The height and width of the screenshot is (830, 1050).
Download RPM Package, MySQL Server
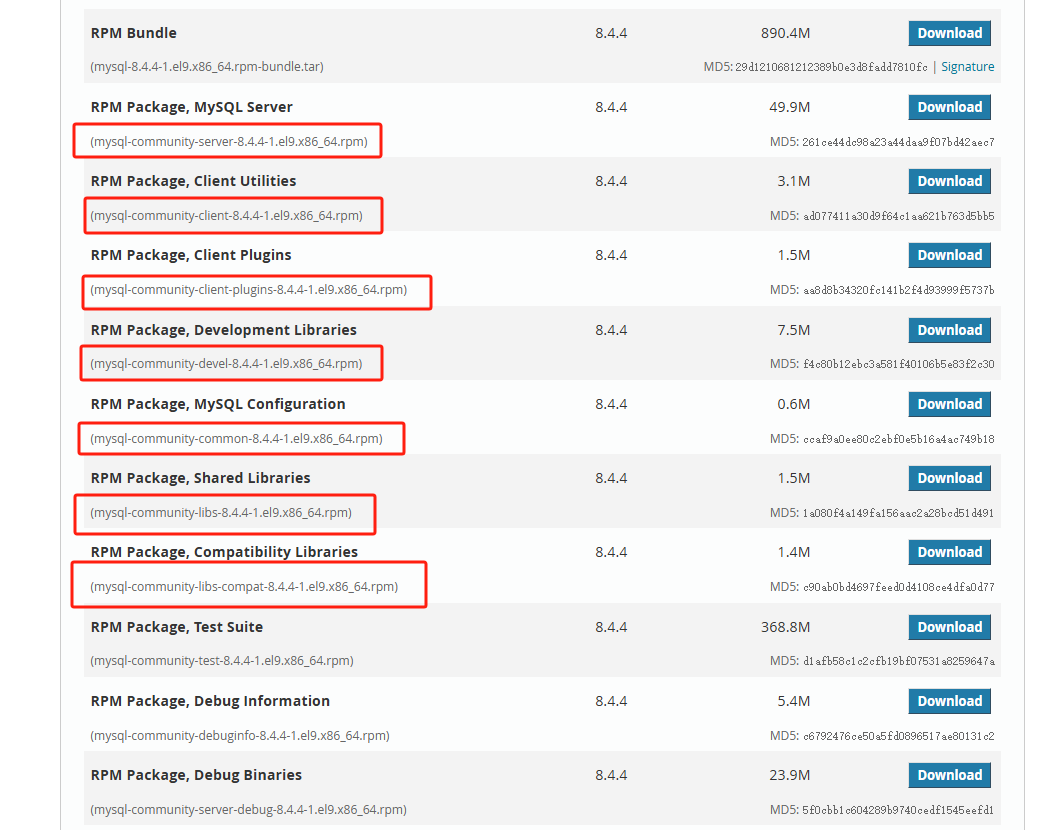950,107
